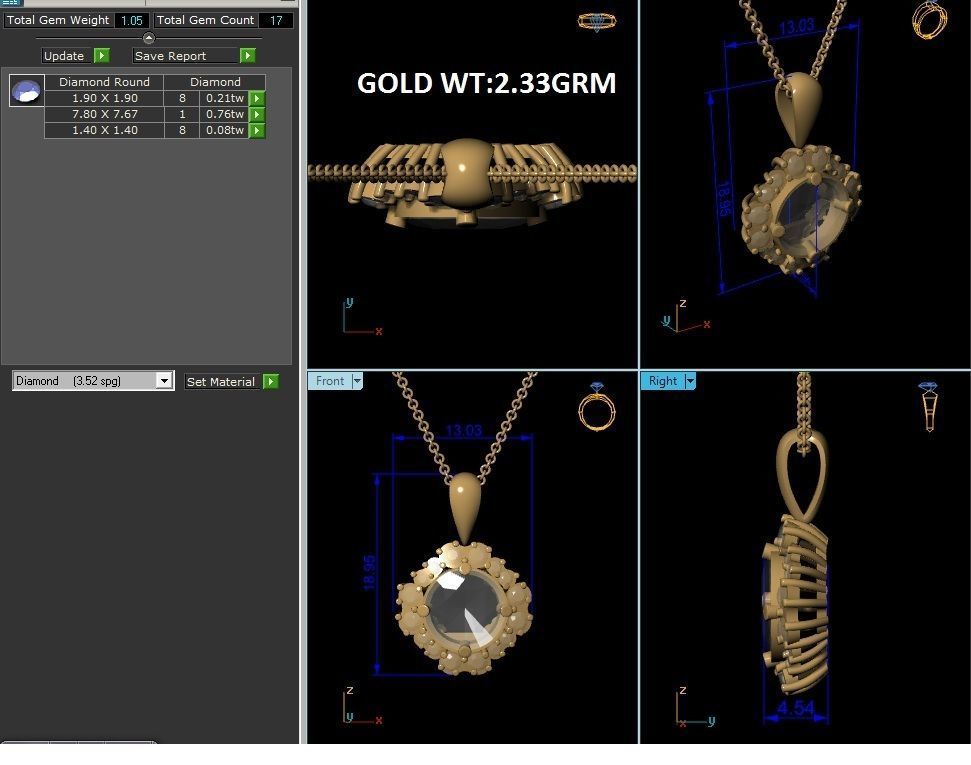The image size is (971, 765).
Task: Click the collapse arrow below Total Gem Weight
Action: pos(149,38)
